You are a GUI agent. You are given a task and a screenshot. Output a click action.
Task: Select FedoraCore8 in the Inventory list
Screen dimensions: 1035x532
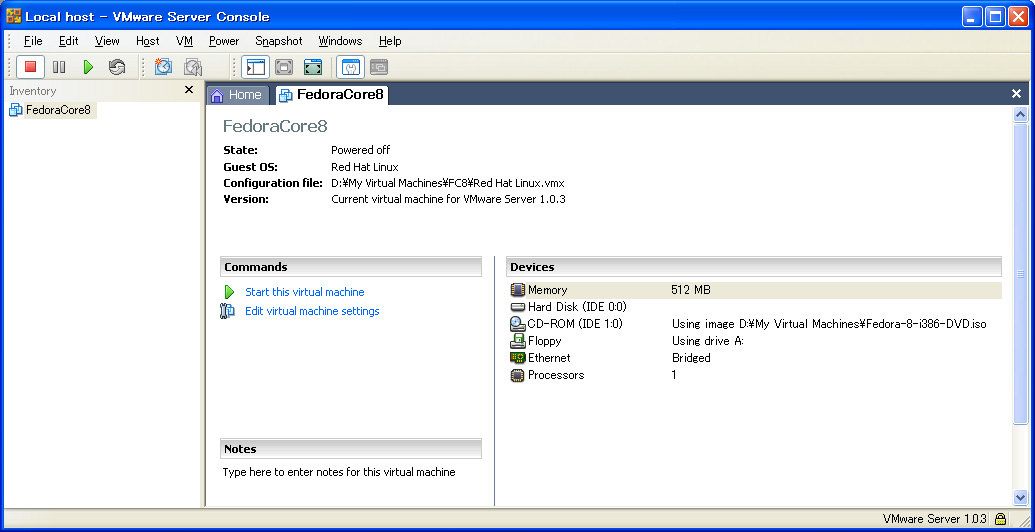pos(58,110)
